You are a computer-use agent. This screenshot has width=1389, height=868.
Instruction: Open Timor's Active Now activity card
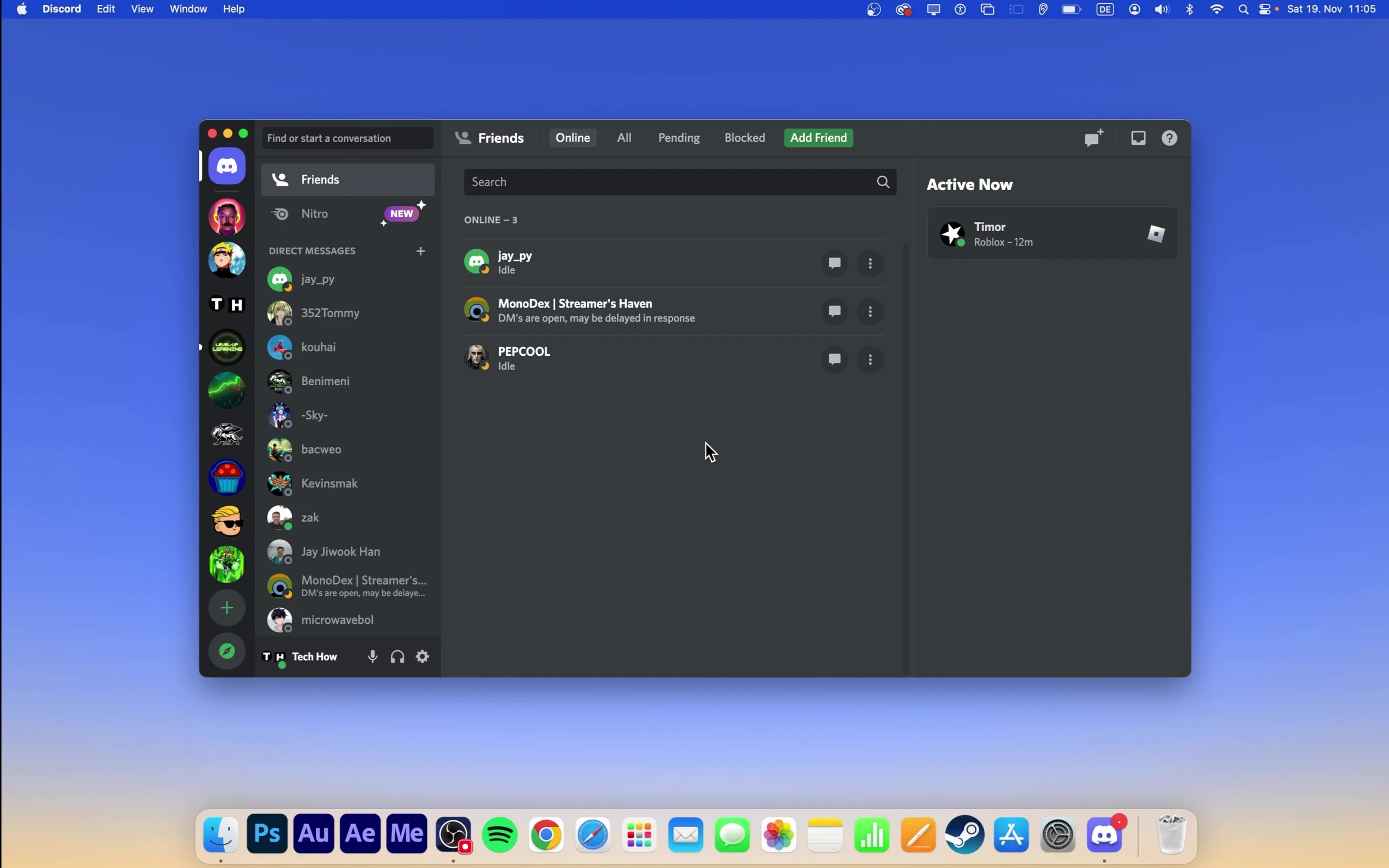tap(1052, 234)
